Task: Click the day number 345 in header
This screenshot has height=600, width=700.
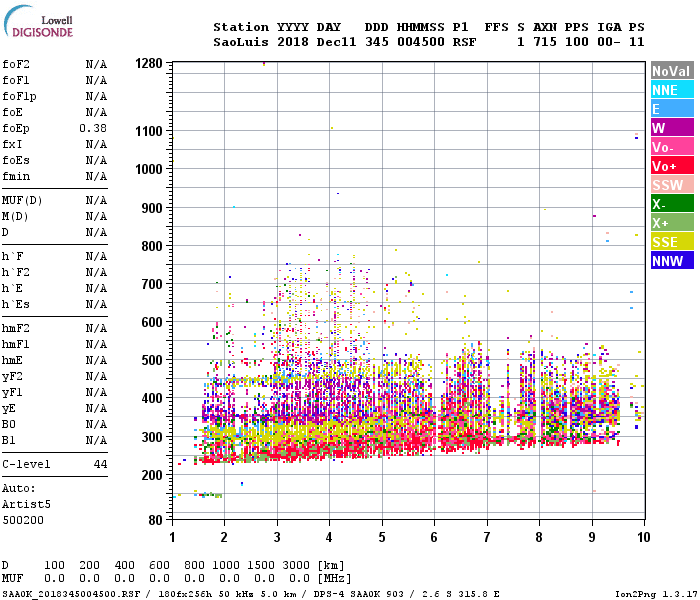Action: click(x=377, y=42)
